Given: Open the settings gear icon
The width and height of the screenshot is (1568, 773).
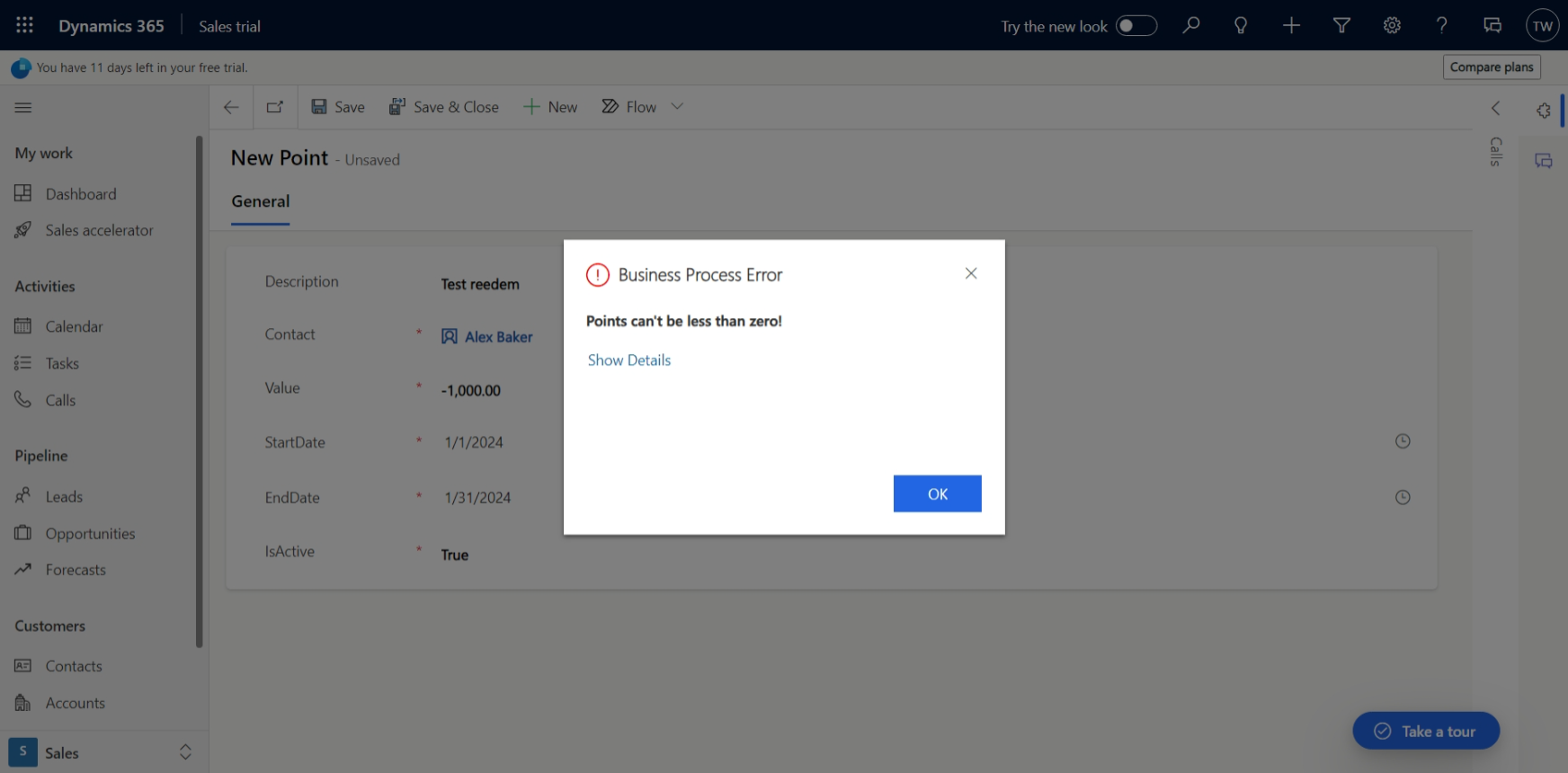Looking at the screenshot, I should [1392, 25].
